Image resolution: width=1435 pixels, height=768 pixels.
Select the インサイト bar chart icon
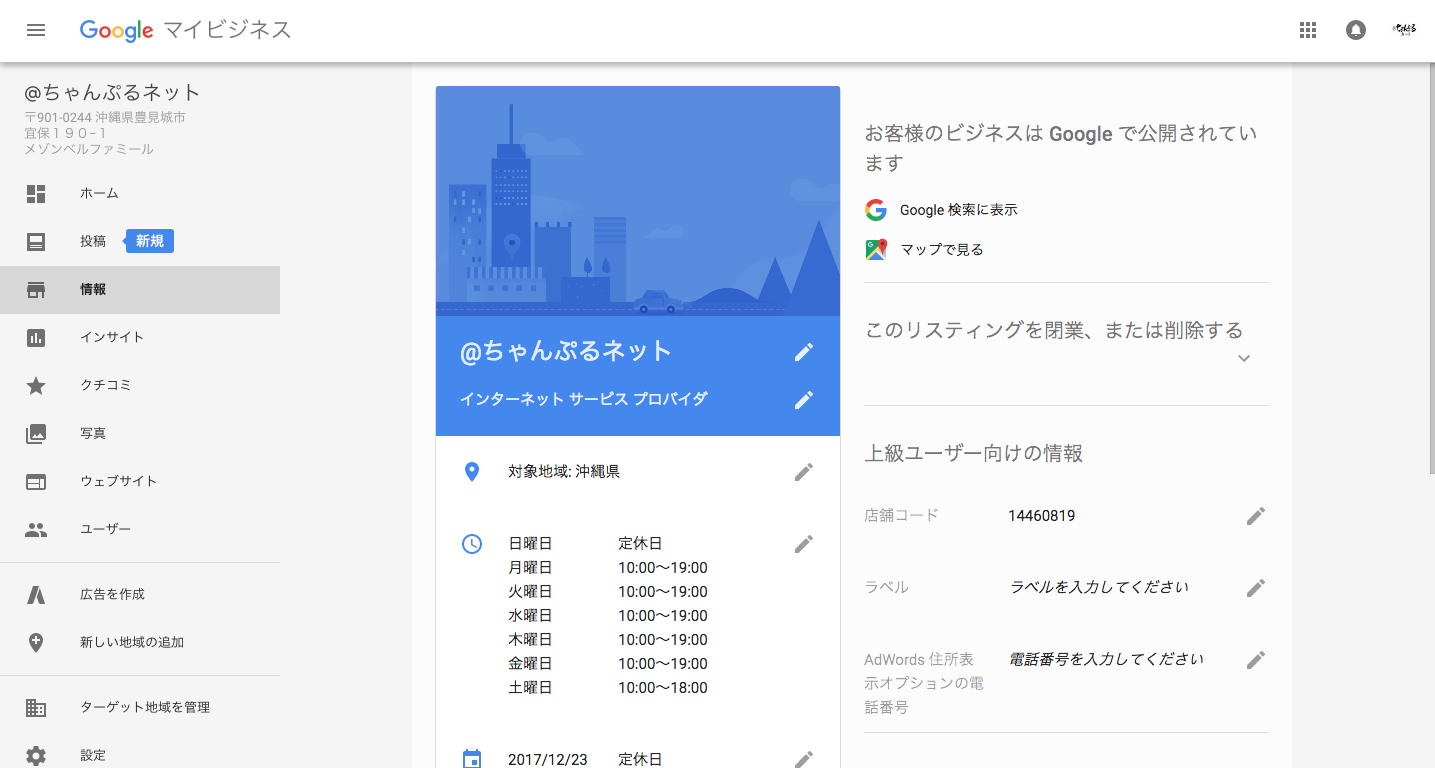(x=36, y=337)
